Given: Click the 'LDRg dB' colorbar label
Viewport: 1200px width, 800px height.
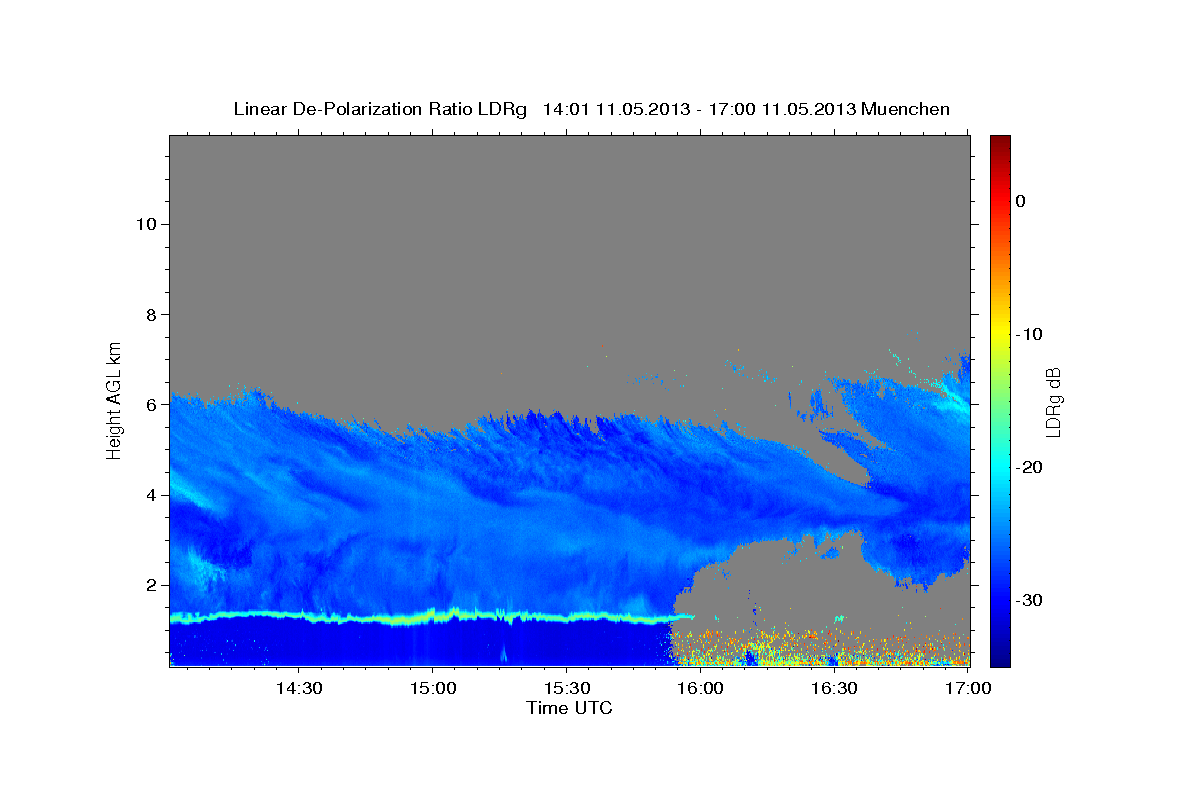Looking at the screenshot, I should [x=1053, y=401].
